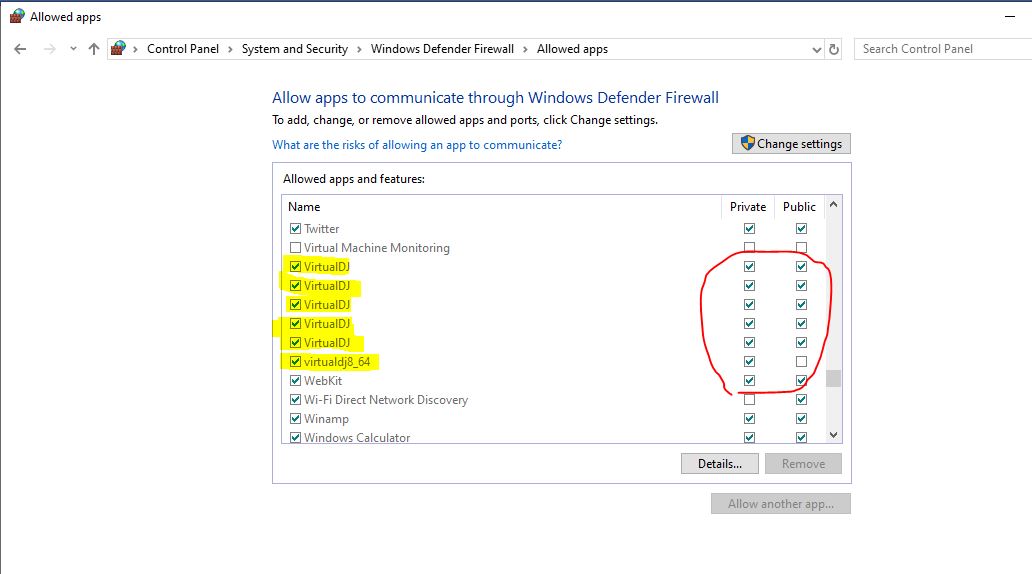Select the Twitter row name
The height and width of the screenshot is (574, 1032).
pyautogui.click(x=322, y=228)
